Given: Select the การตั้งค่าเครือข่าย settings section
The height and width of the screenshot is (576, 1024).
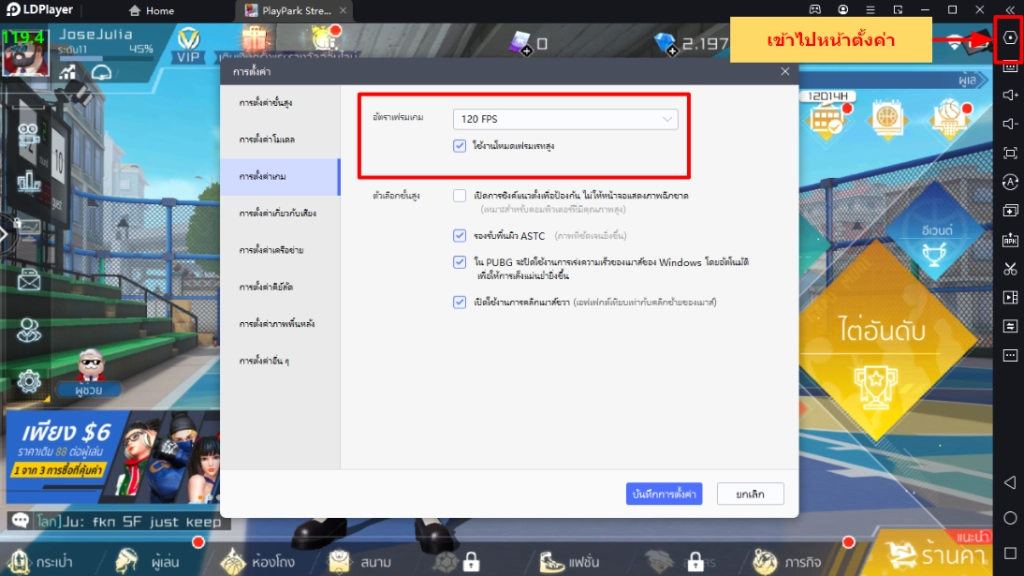Looking at the screenshot, I should [x=280, y=249].
